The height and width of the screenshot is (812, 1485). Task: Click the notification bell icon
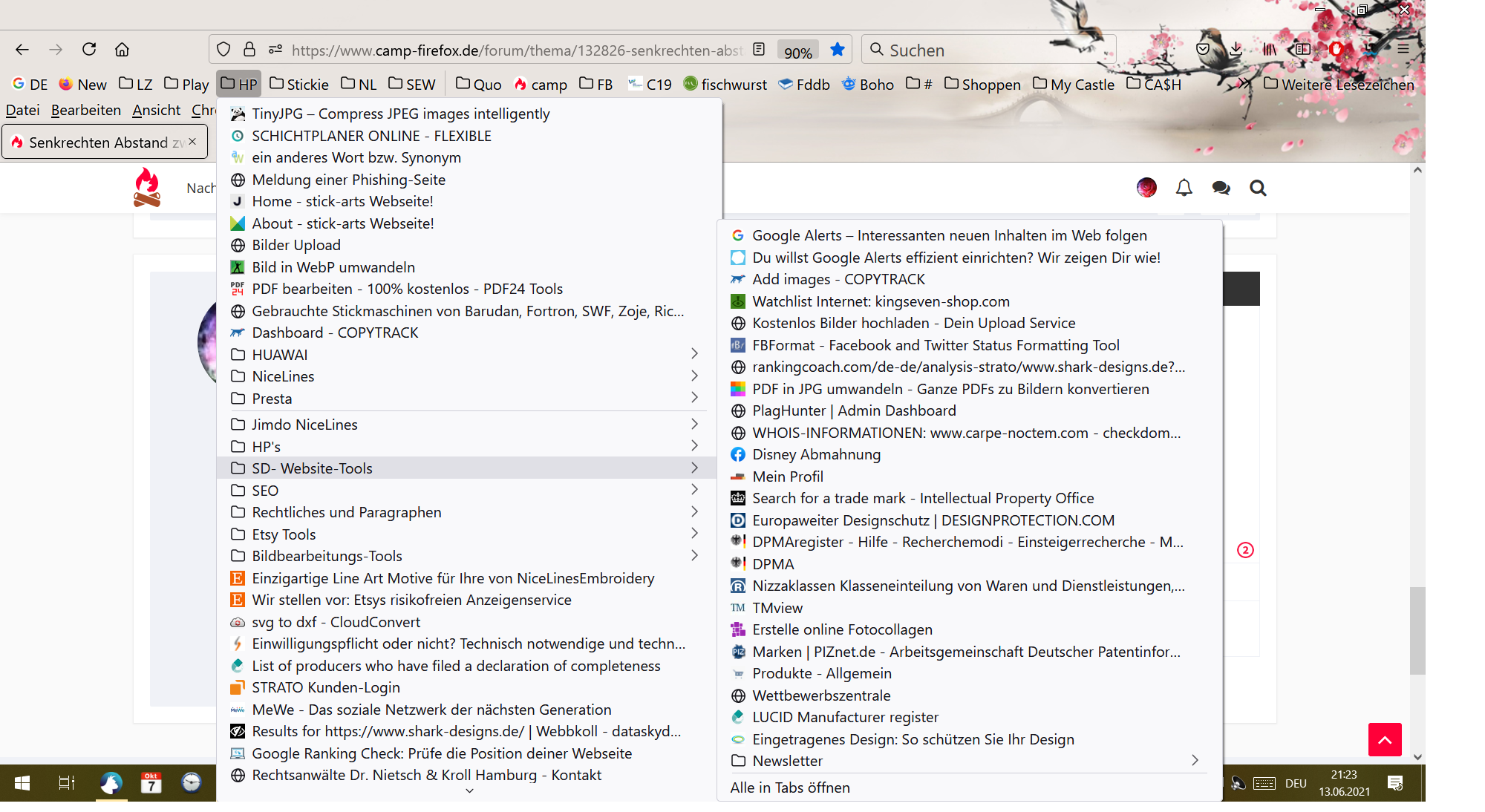(1184, 189)
